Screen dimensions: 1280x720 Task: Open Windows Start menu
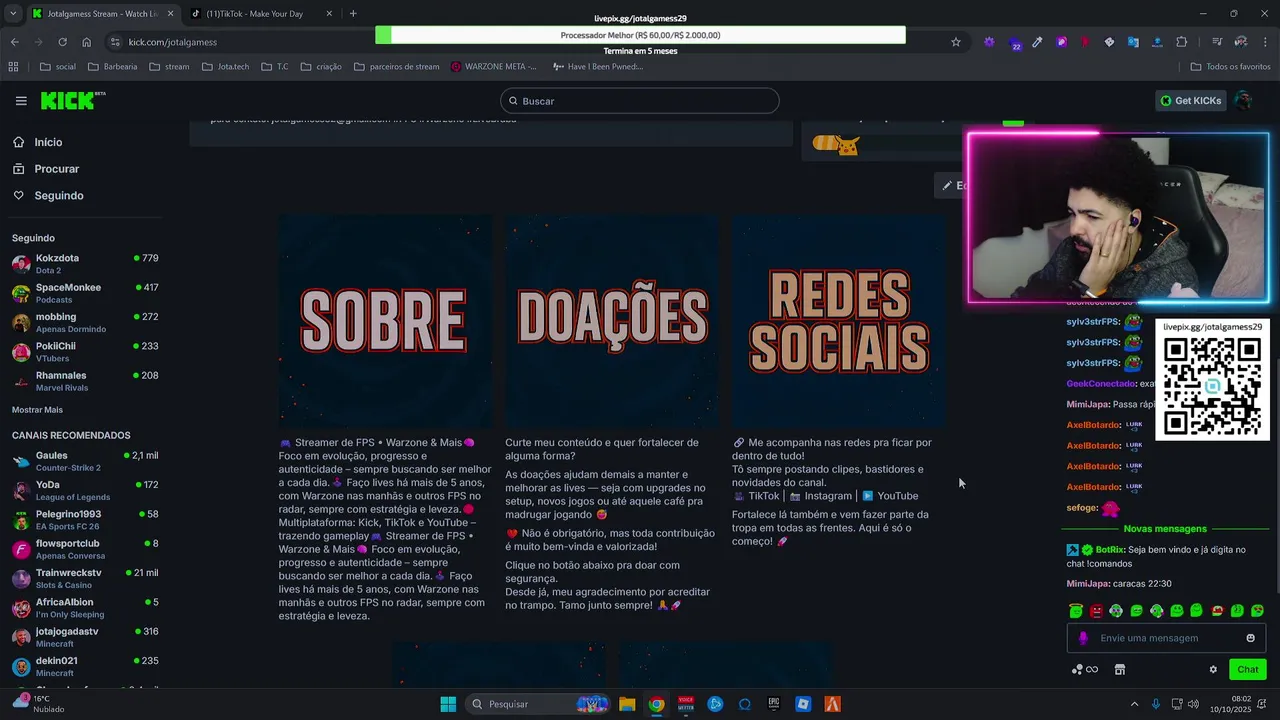click(448, 704)
